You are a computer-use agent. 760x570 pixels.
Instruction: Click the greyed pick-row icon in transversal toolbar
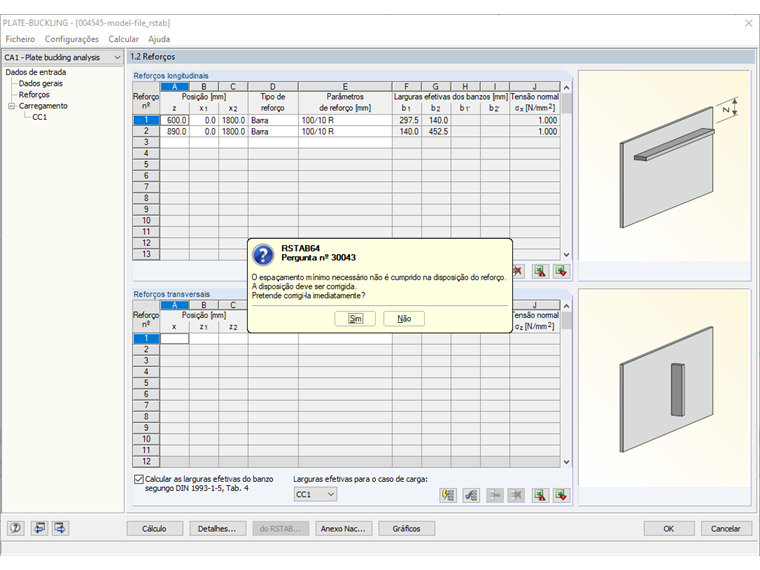(494, 495)
